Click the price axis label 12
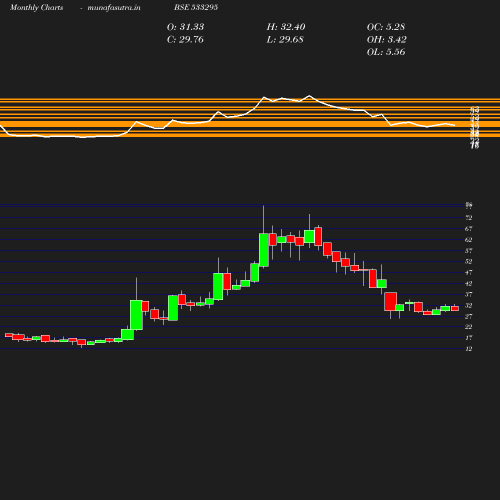The height and width of the screenshot is (500, 500). [469, 349]
